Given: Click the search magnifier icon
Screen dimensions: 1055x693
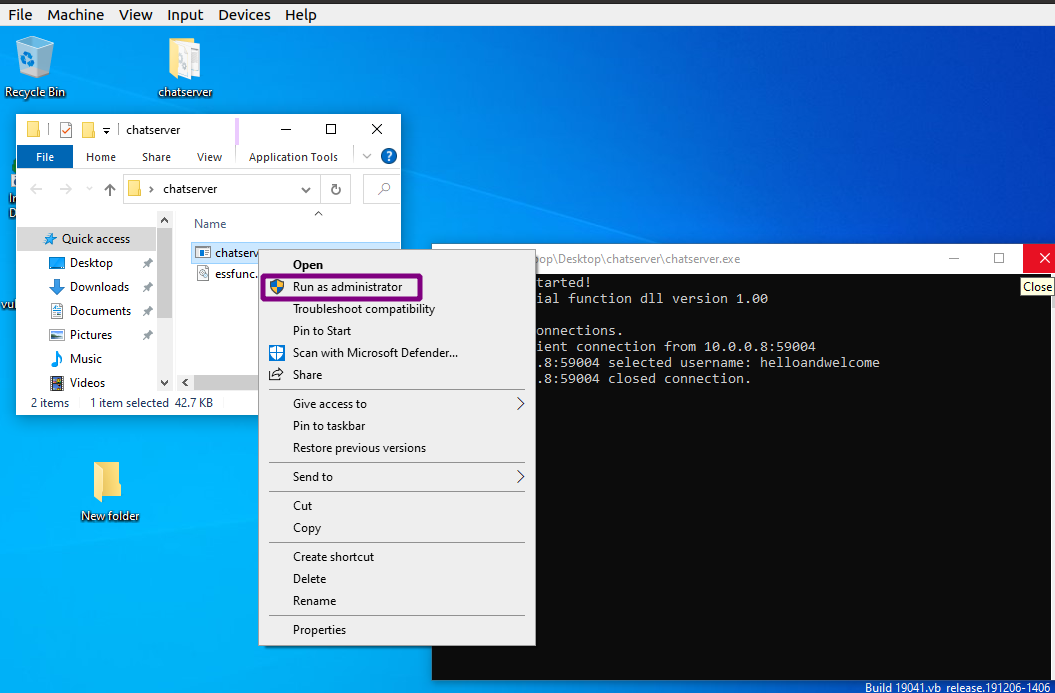Looking at the screenshot, I should click(x=381, y=189).
